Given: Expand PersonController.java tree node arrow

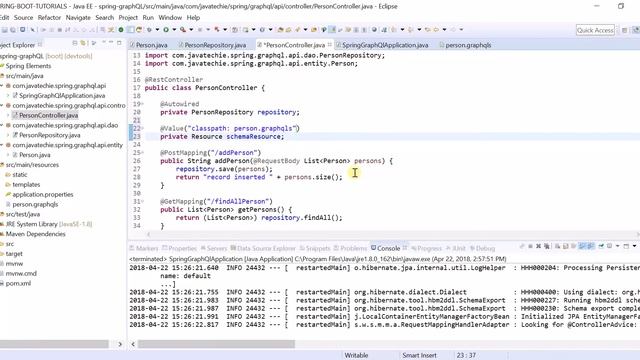Looking at the screenshot, I should pos(8,116).
